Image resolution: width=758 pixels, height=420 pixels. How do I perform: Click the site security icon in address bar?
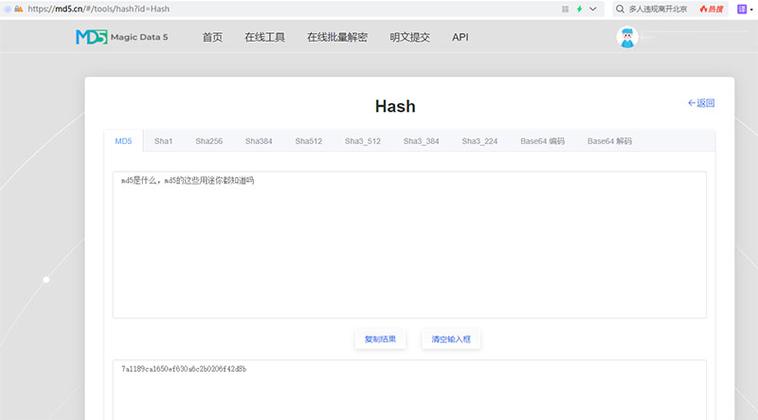click(18, 9)
